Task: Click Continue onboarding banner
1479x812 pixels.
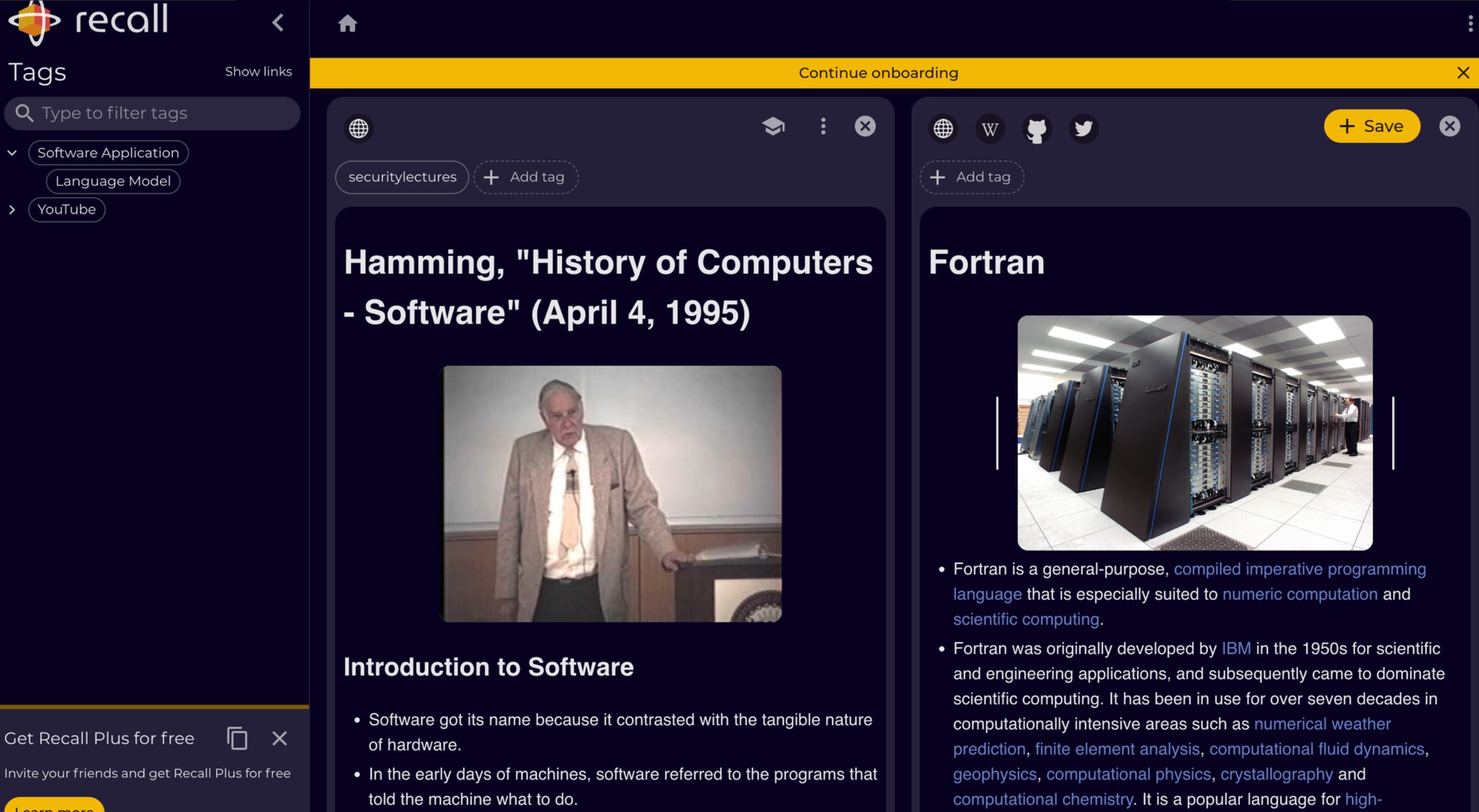Action: point(878,73)
